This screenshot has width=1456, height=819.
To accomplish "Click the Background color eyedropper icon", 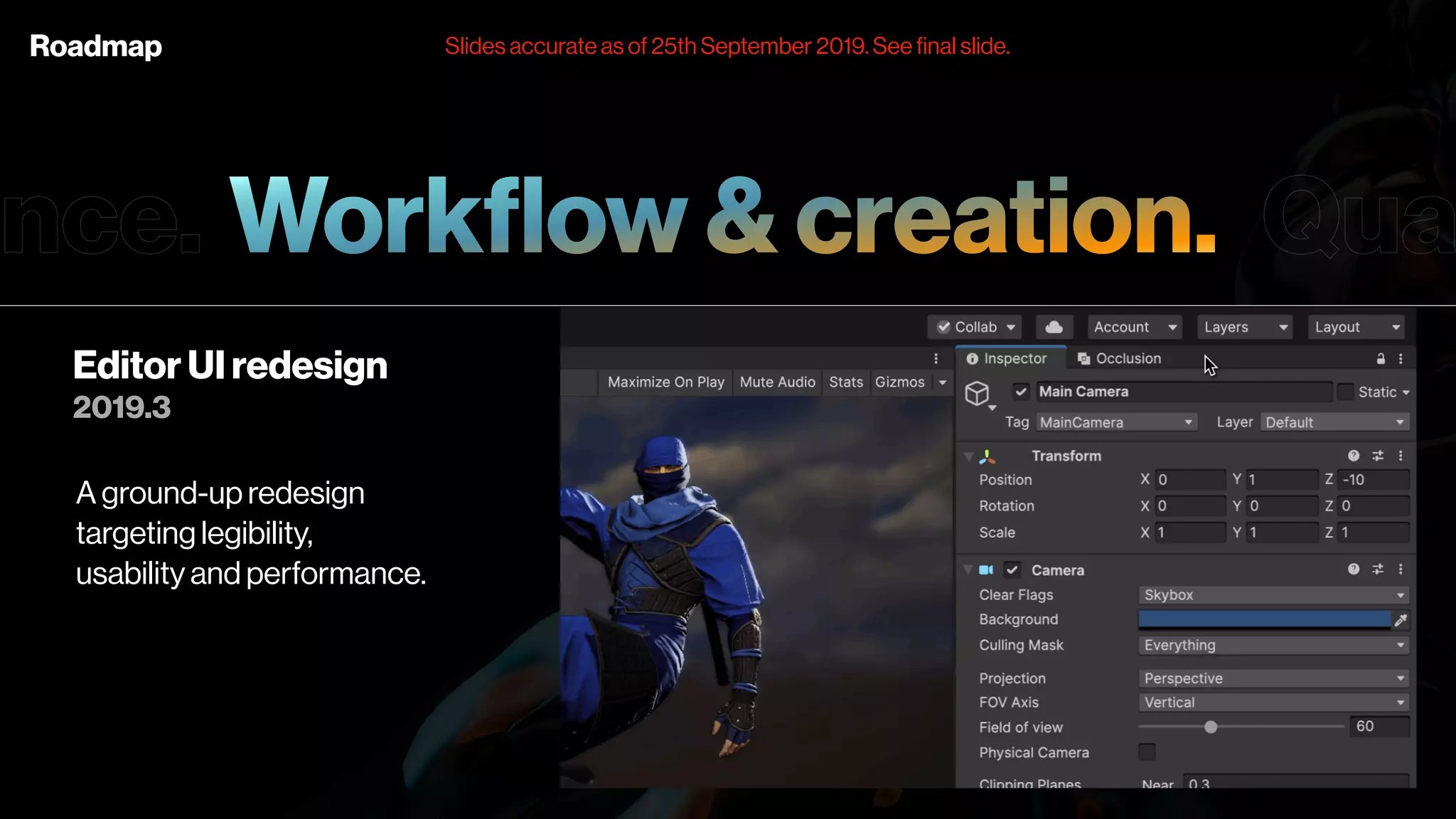I will [1401, 620].
